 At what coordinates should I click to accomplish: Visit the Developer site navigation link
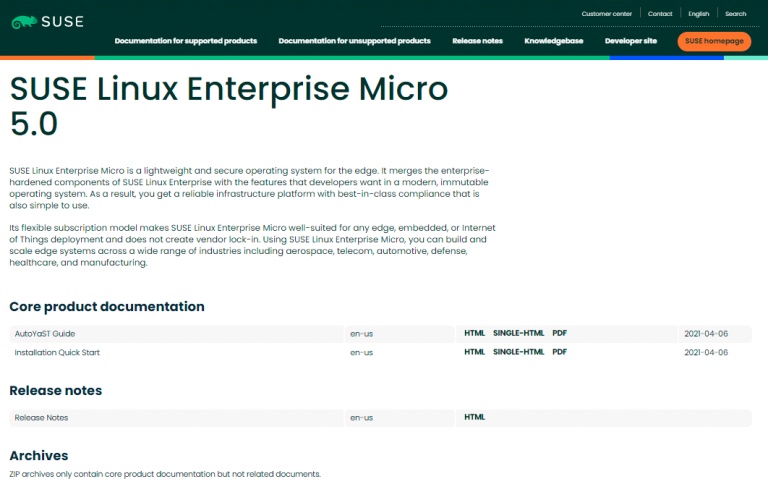point(631,41)
